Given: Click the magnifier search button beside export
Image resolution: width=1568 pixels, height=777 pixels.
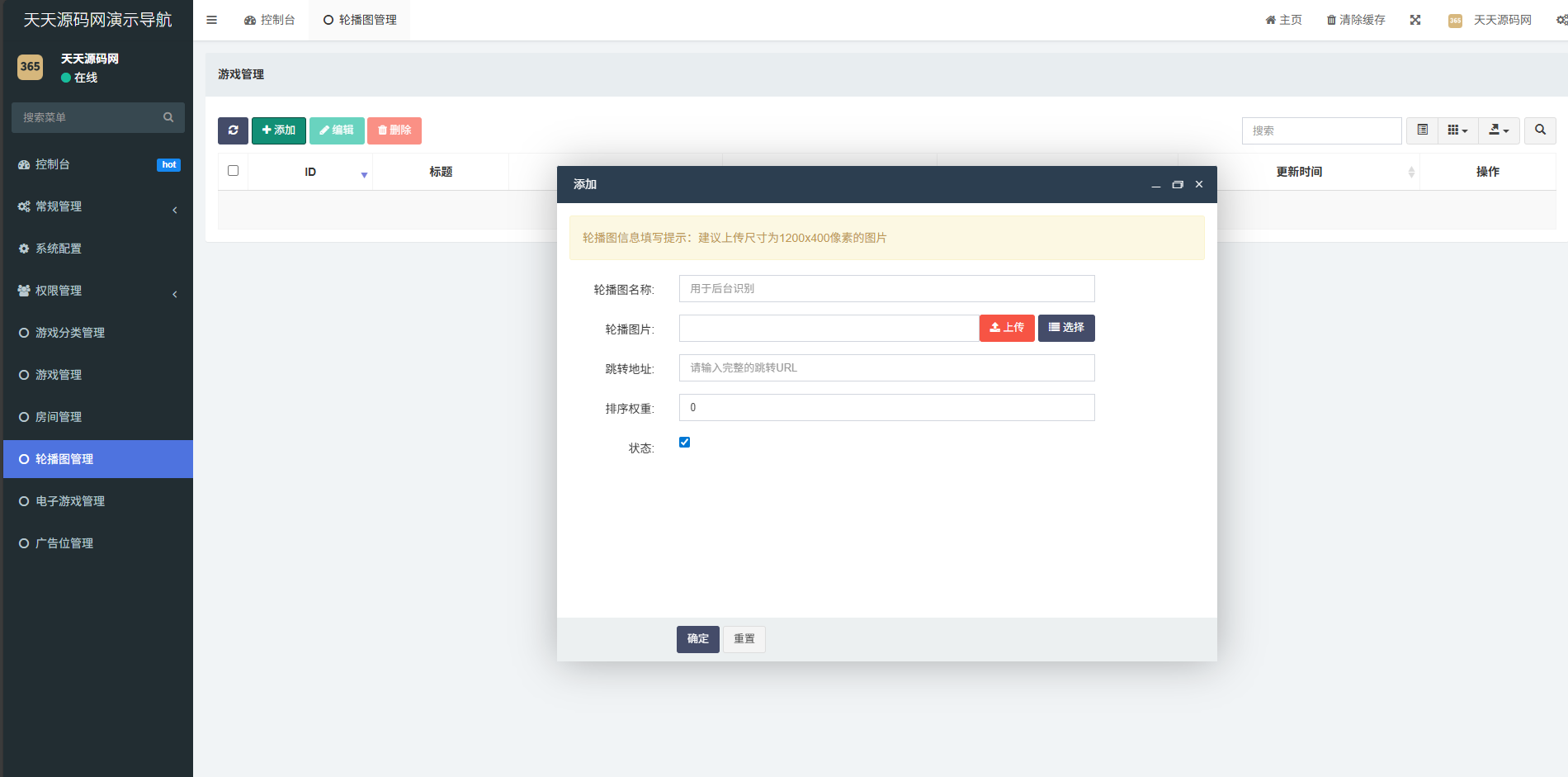Looking at the screenshot, I should click(1540, 130).
